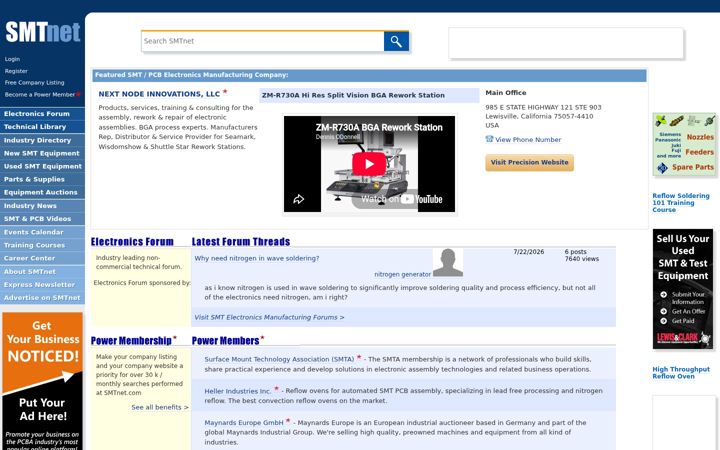This screenshot has width=720, height=450.
Task: Open Parts & Supplies menu item
Action: 42,179
